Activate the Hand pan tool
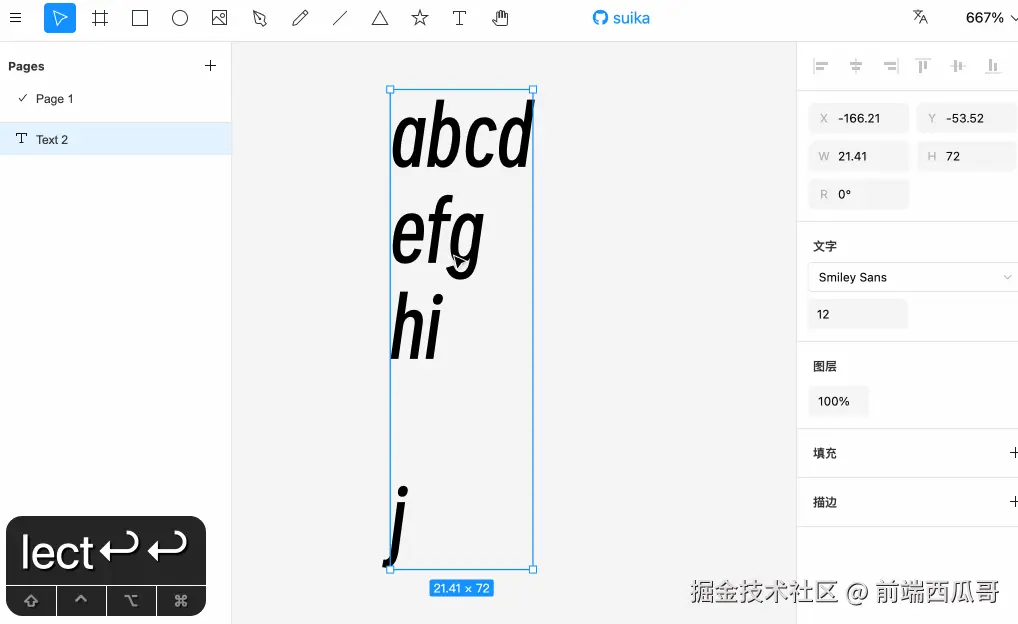 coord(500,18)
